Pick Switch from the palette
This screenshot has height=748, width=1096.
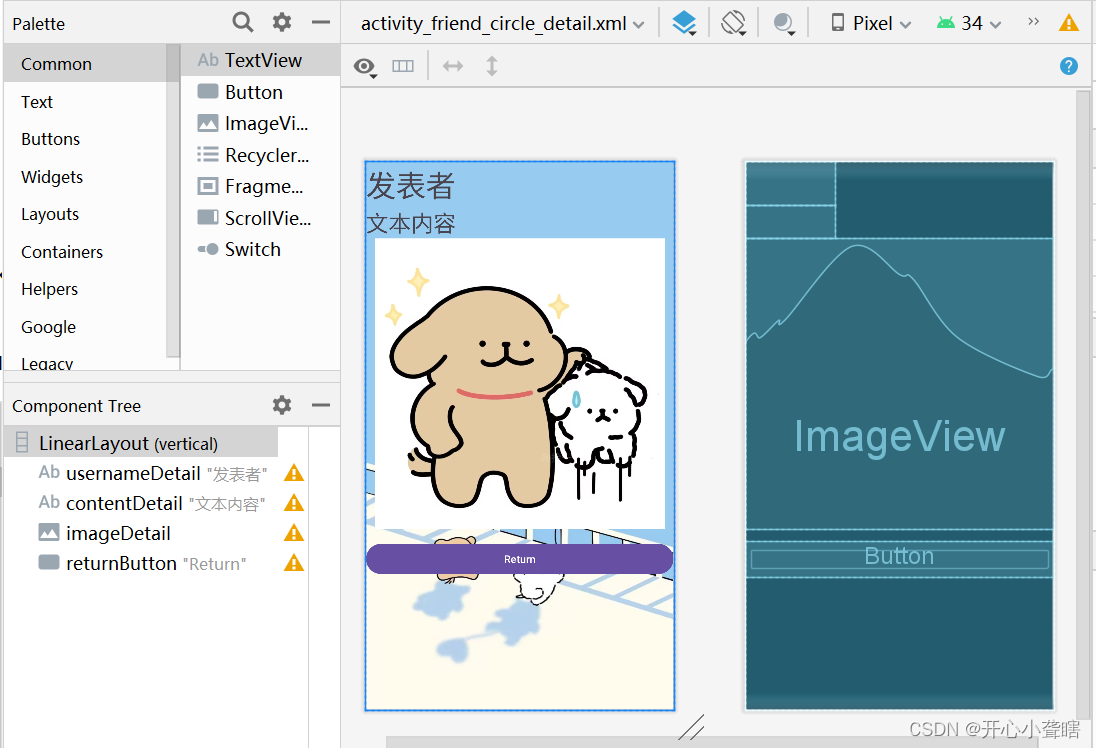pyautogui.click(x=261, y=249)
